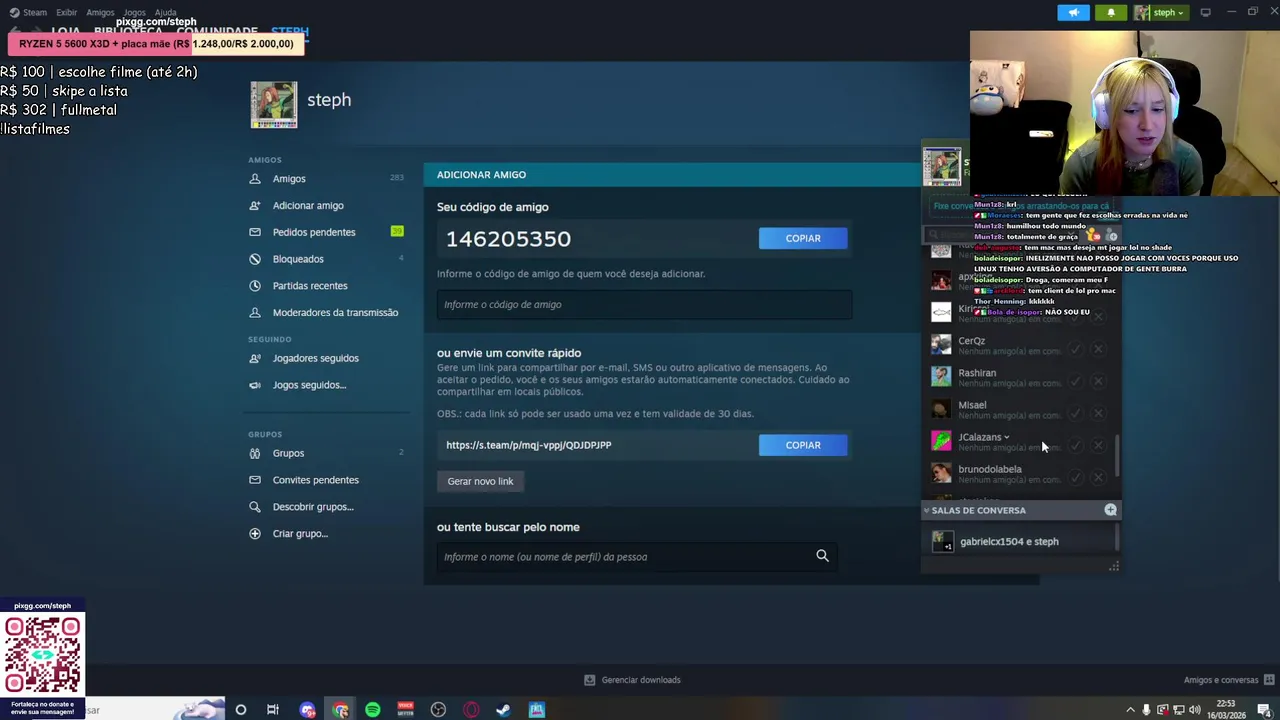
Task: Open Chrome in the taskbar
Action: pos(341,710)
